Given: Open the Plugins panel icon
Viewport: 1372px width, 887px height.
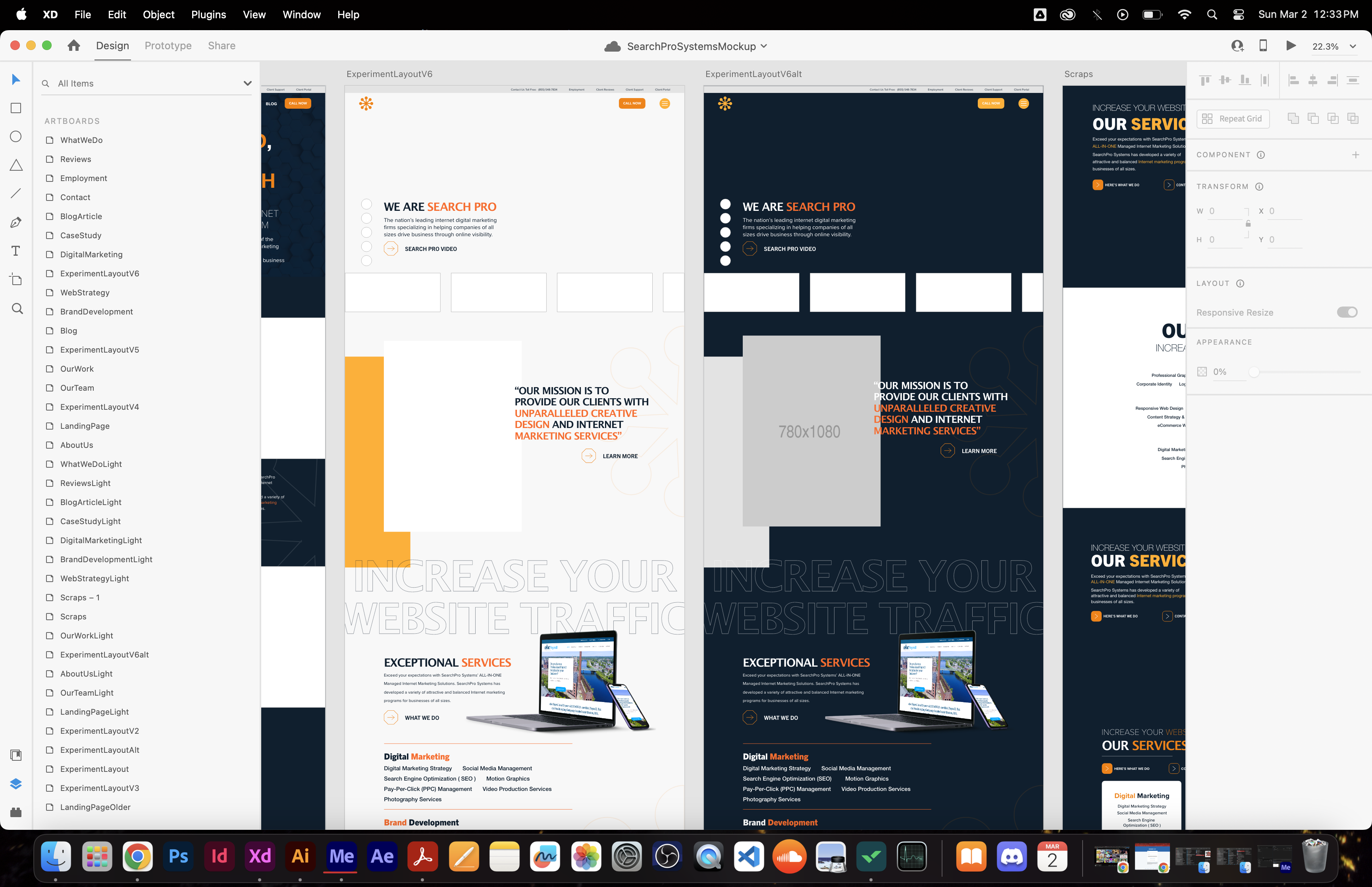Looking at the screenshot, I should (16, 812).
